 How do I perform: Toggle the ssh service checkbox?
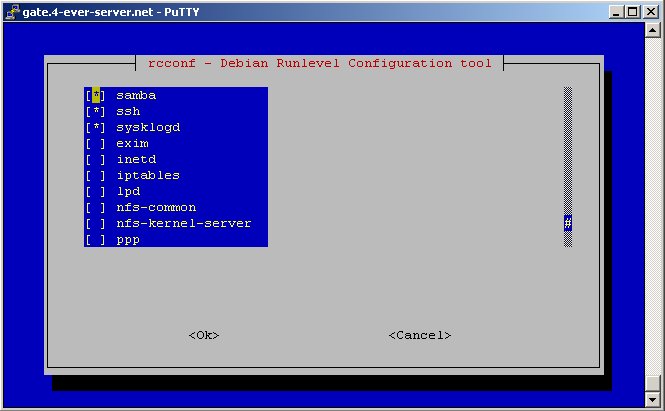96,112
